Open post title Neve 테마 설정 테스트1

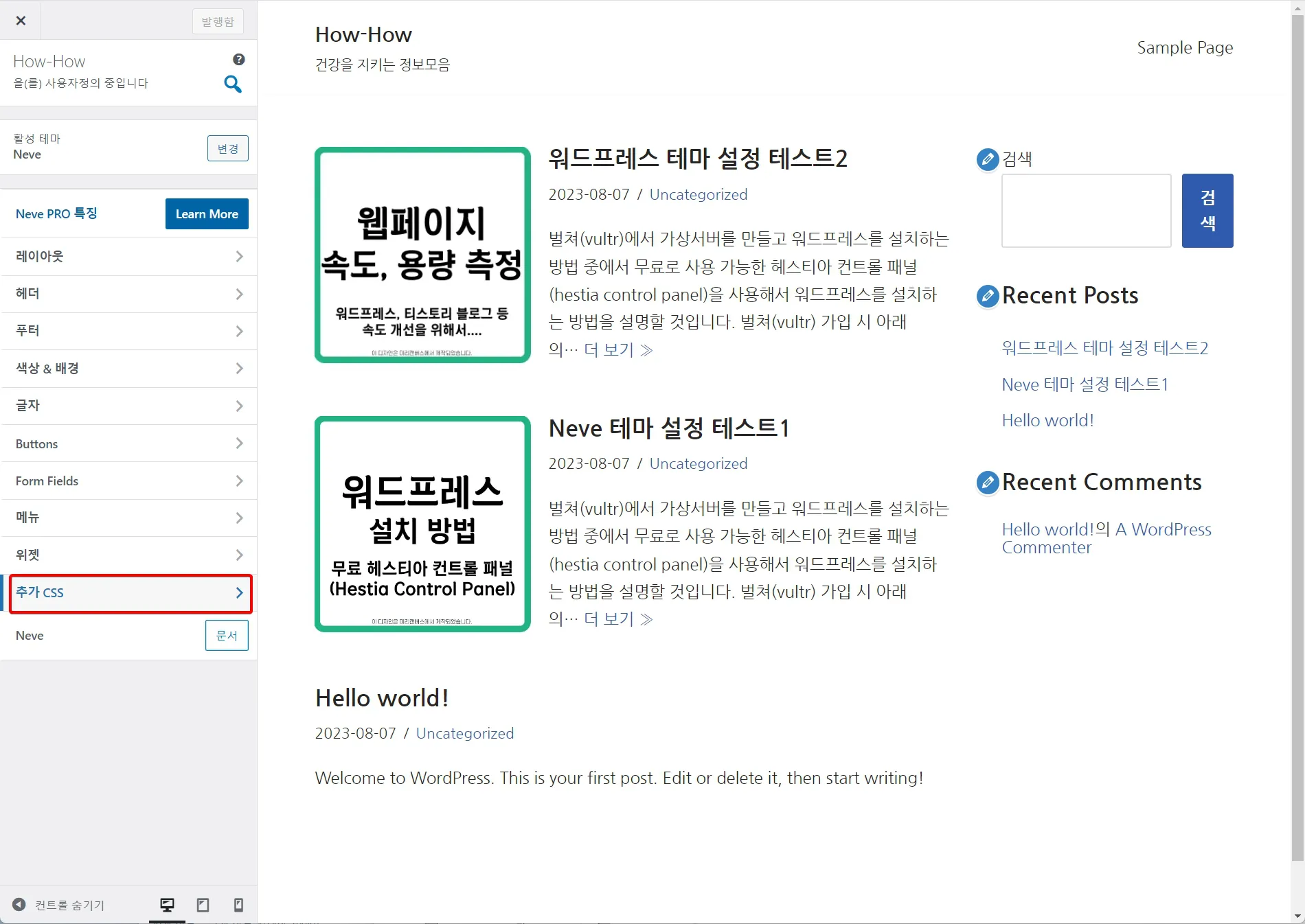point(669,428)
